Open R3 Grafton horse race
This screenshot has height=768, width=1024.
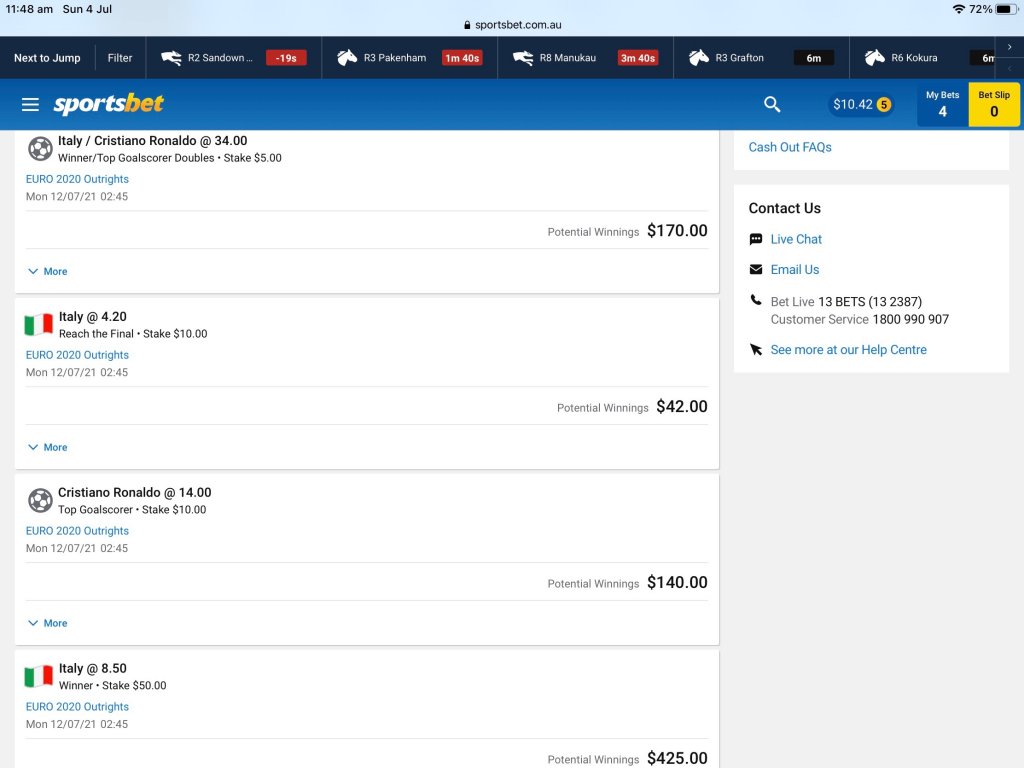click(761, 57)
